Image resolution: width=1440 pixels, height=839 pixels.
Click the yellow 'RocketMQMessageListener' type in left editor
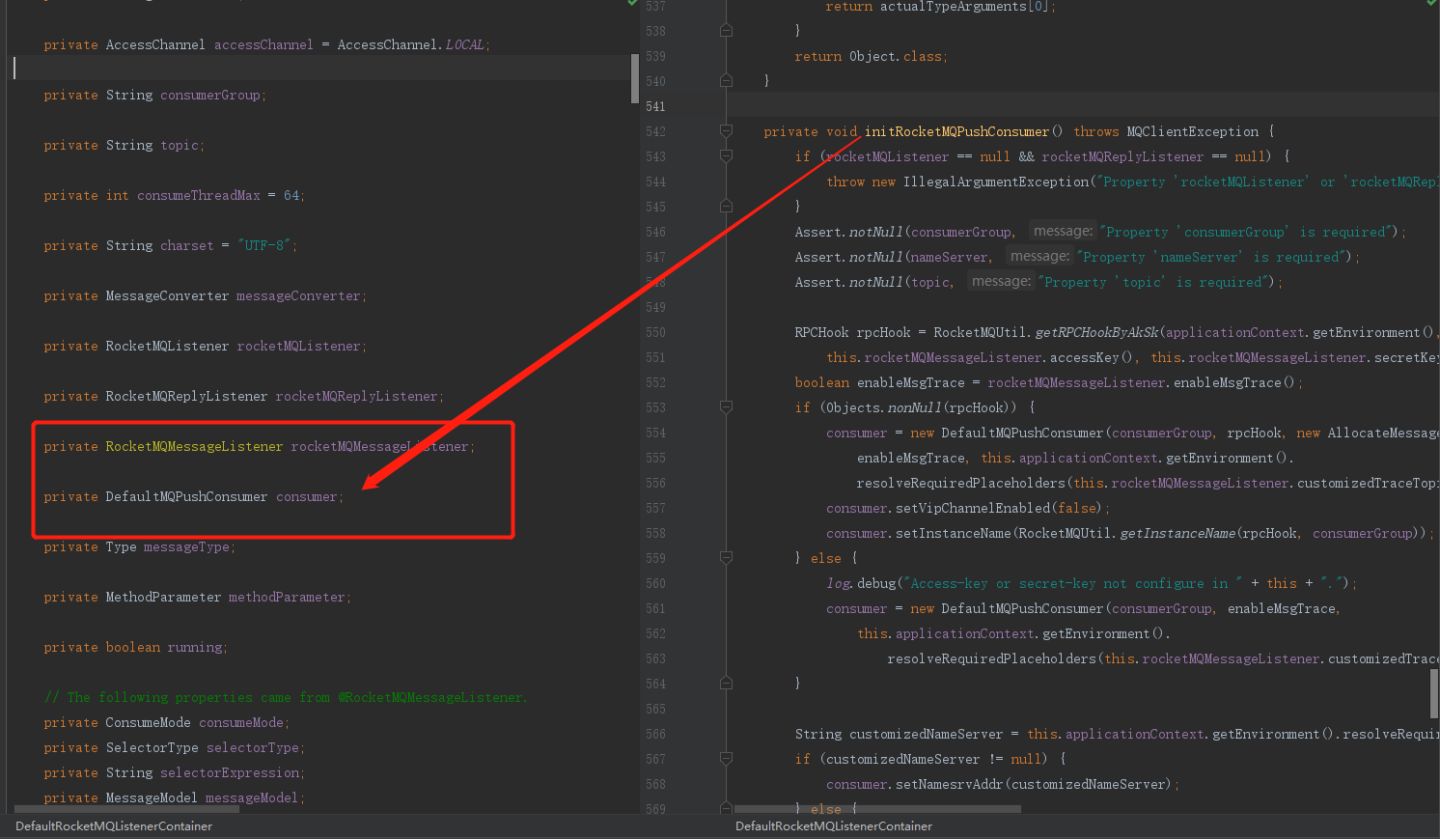(194, 446)
